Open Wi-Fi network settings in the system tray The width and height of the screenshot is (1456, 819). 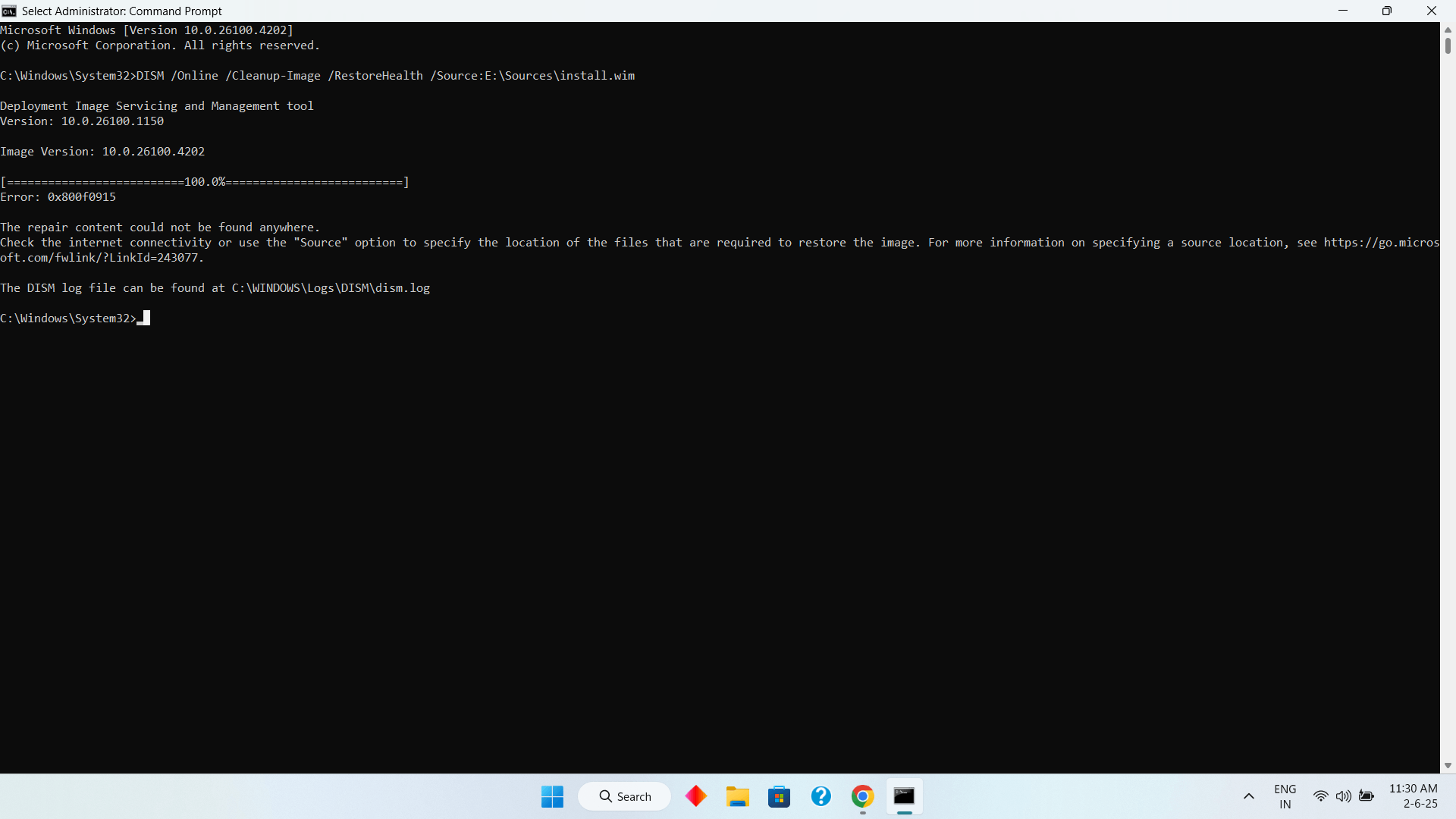1320,796
